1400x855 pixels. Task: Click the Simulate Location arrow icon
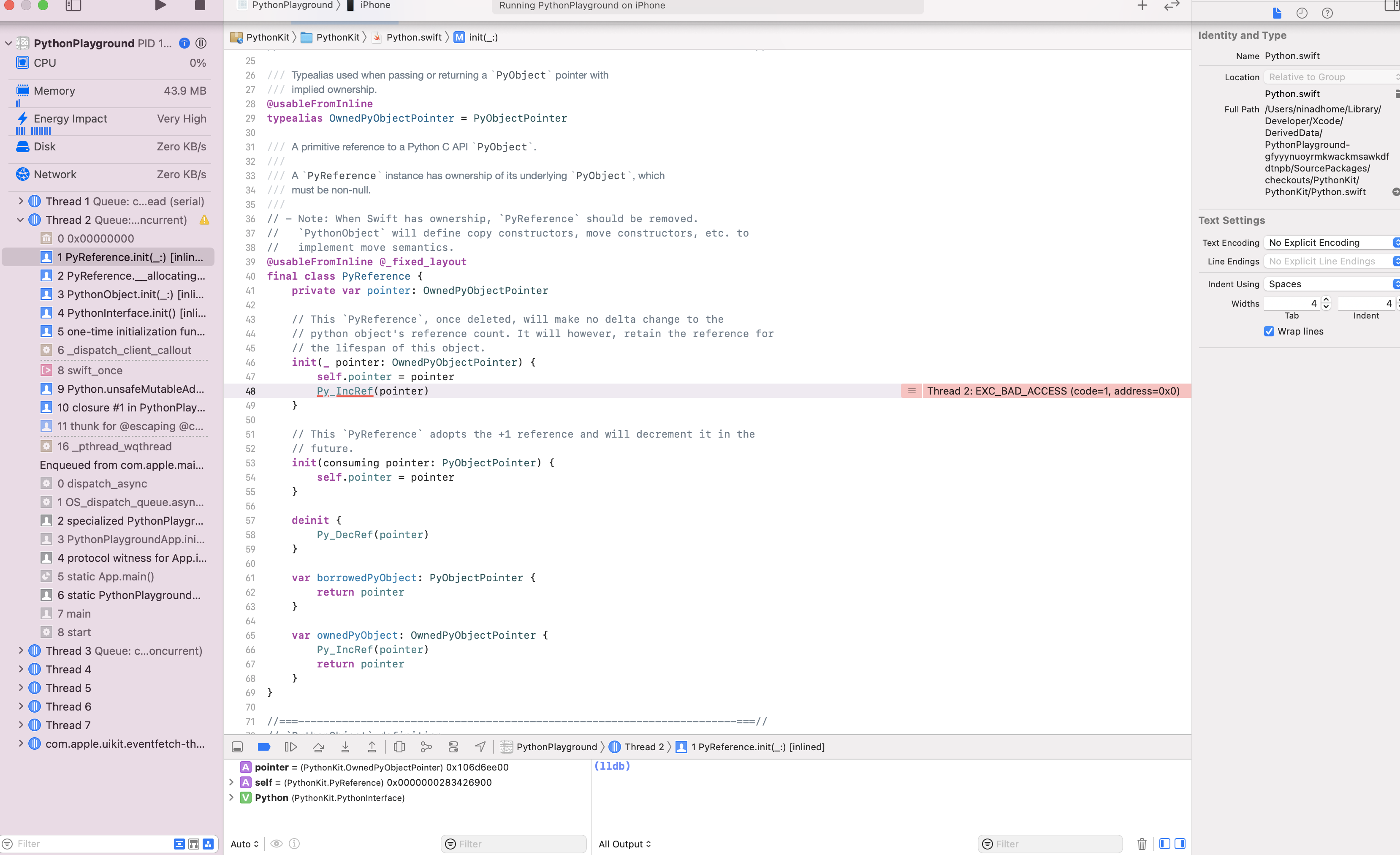pos(480,747)
